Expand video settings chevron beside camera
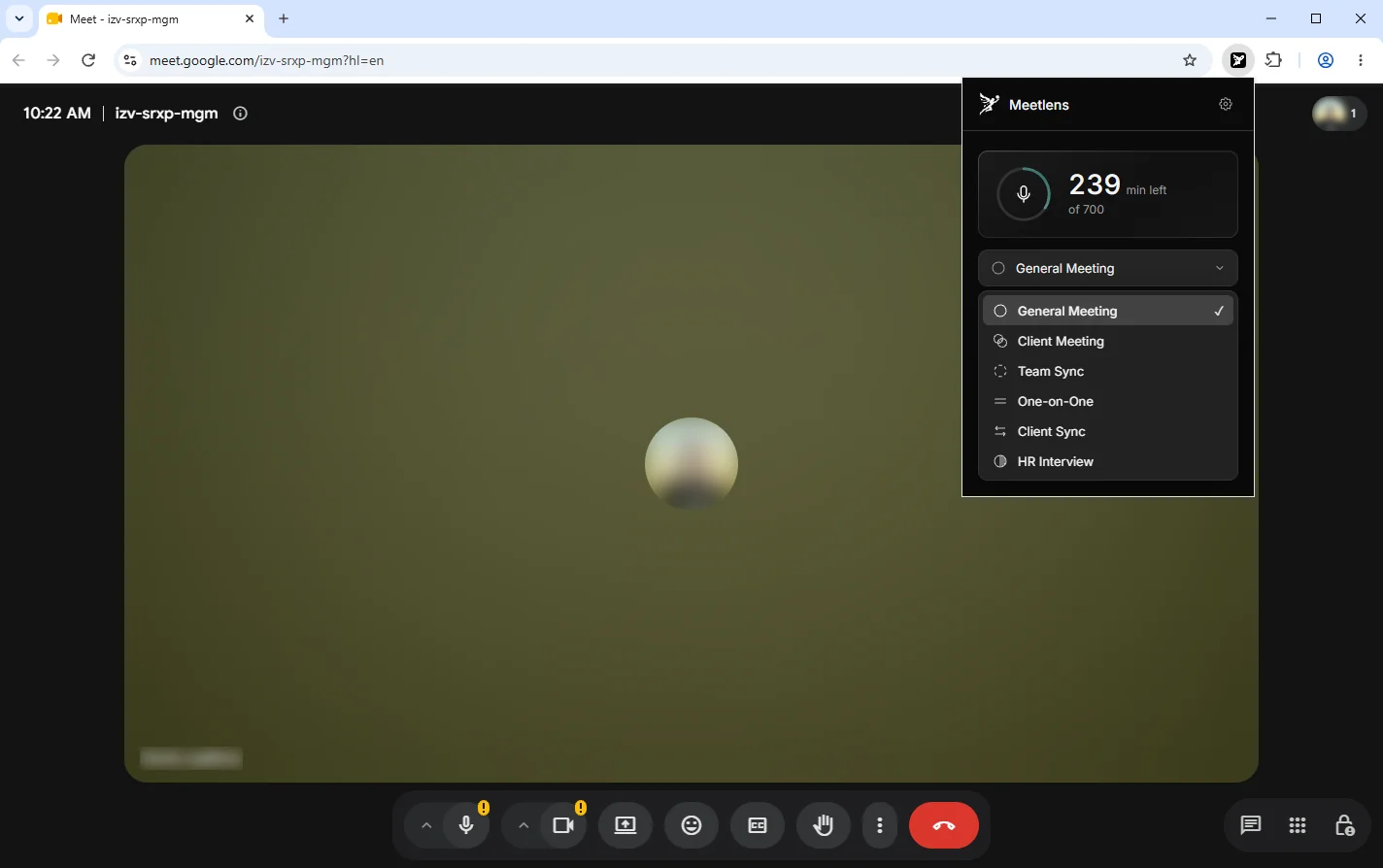 click(523, 825)
